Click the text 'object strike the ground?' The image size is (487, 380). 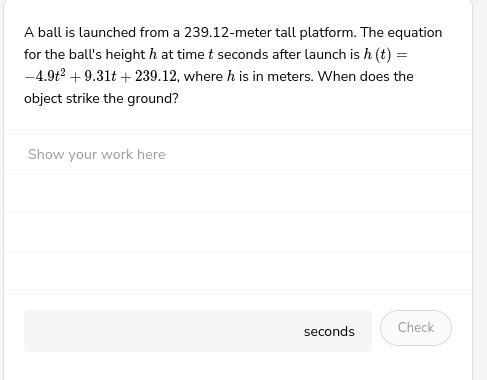tap(101, 99)
